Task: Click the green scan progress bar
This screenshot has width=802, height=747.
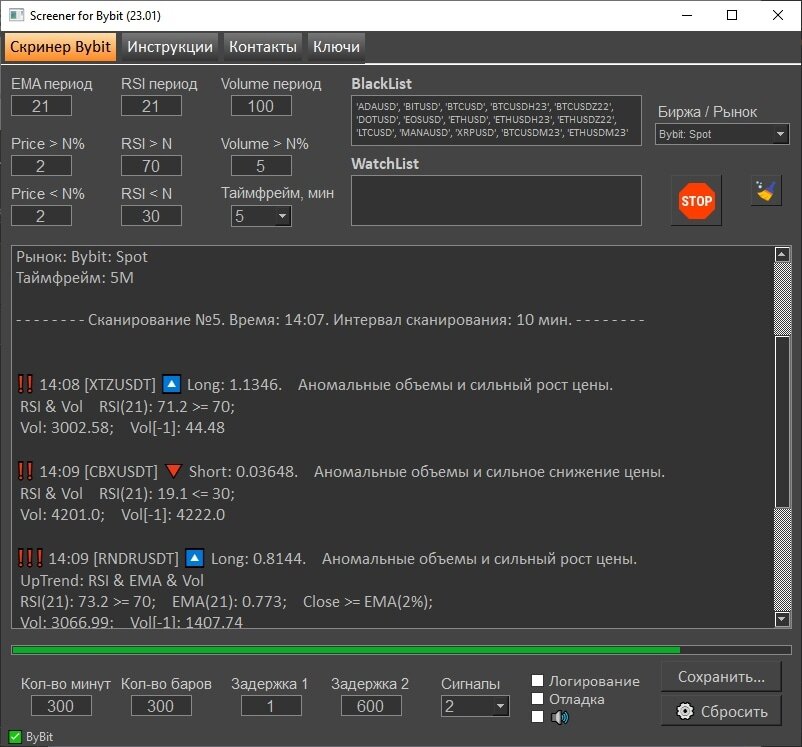Action: (x=401, y=650)
